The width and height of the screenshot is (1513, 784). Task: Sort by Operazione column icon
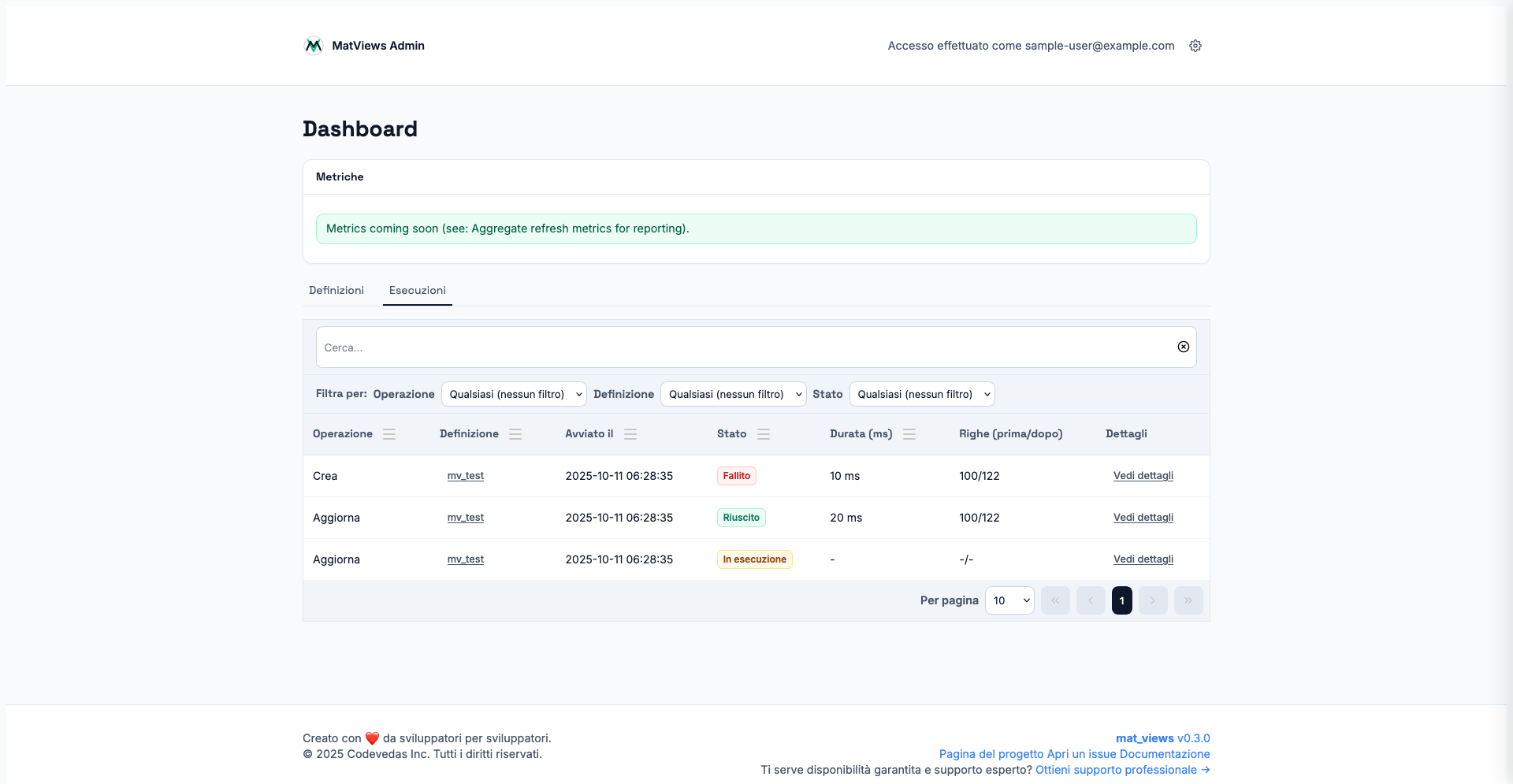click(389, 434)
